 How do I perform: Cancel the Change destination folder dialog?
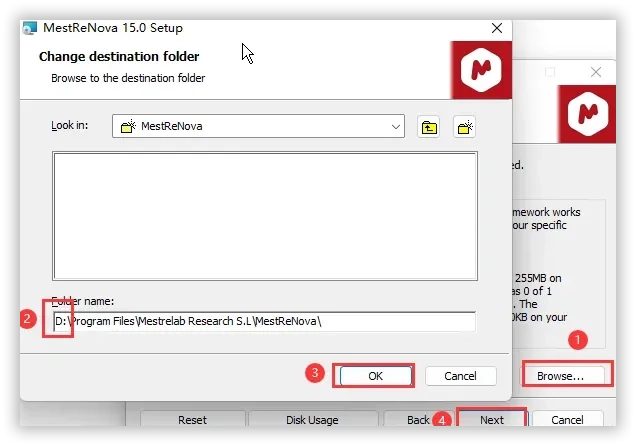coord(460,376)
